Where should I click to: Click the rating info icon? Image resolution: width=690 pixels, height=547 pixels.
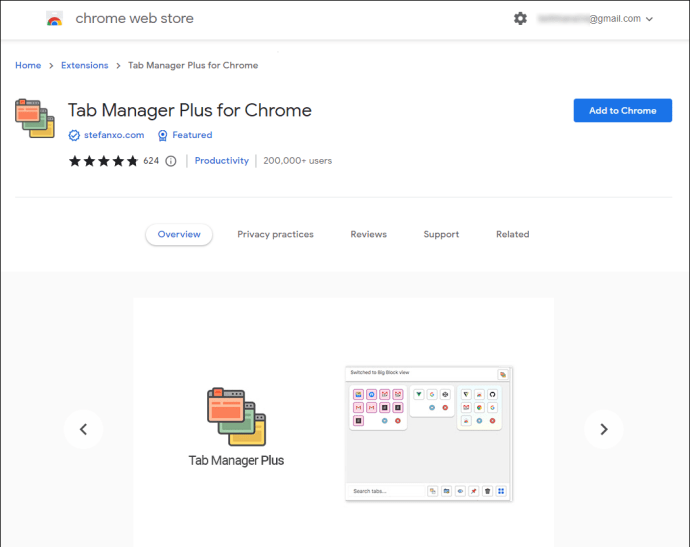171,162
